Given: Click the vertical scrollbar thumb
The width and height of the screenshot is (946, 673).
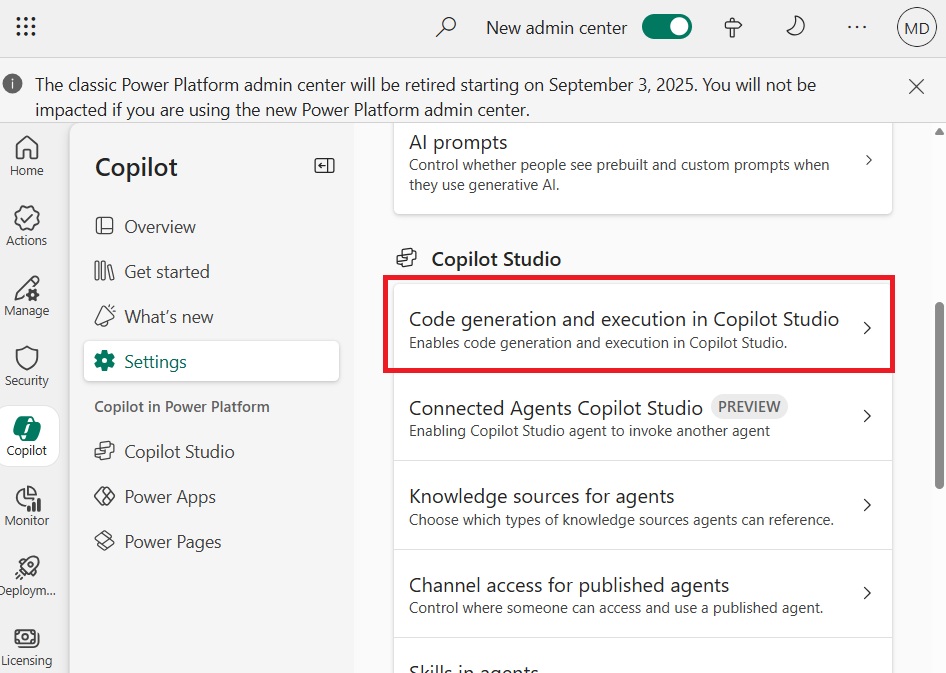Looking at the screenshot, I should (x=939, y=400).
